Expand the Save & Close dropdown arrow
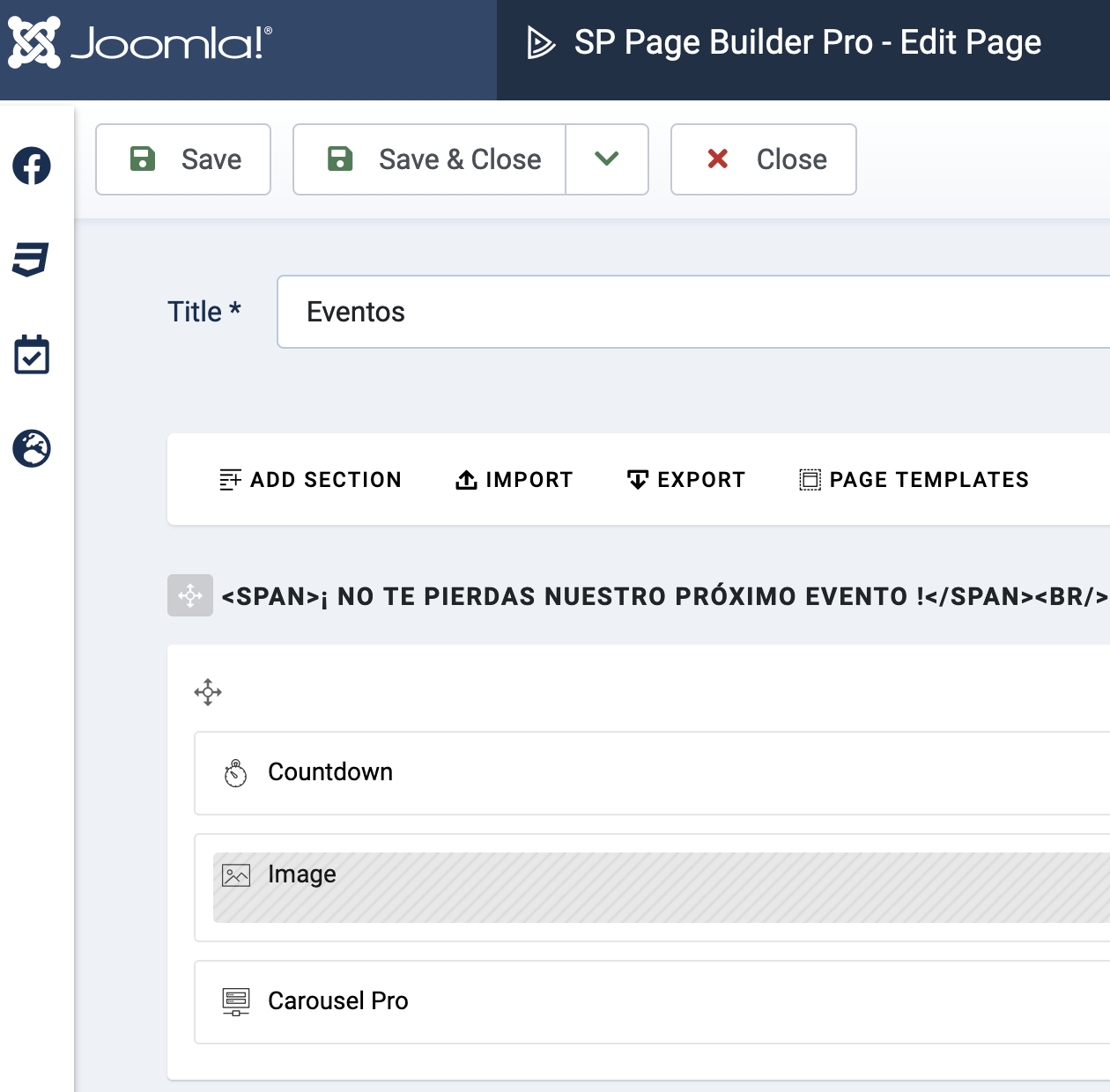The height and width of the screenshot is (1092, 1110). pos(607,159)
